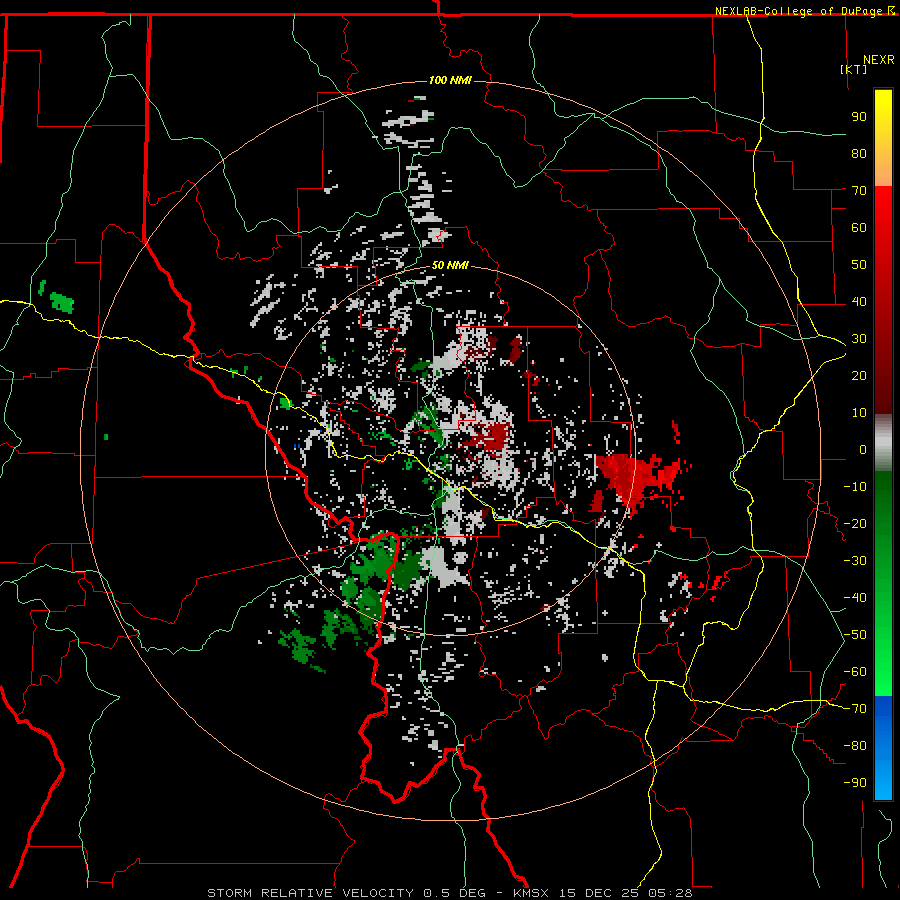Click the "NEXR" label above the color scale
This screenshot has width=900, height=900.
coord(879,60)
